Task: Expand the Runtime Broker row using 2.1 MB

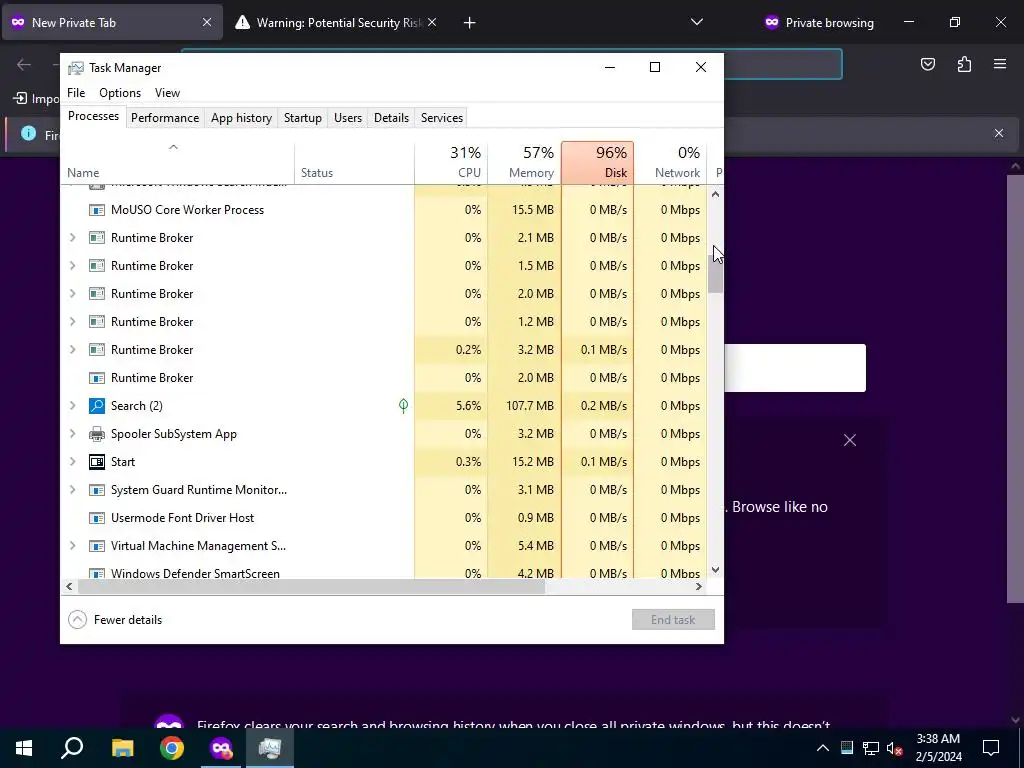Action: [72, 238]
